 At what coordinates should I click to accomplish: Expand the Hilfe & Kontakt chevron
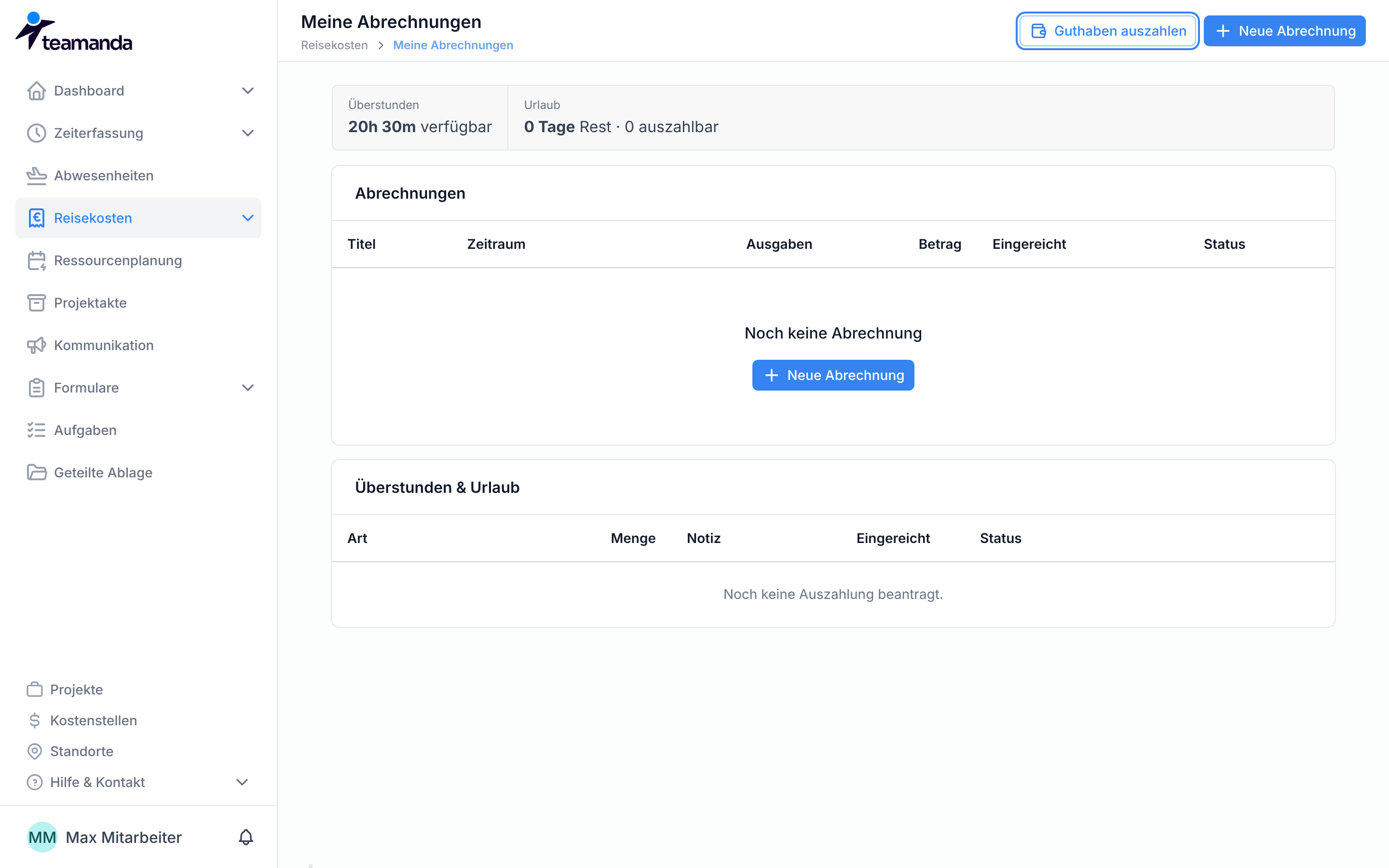(x=242, y=783)
